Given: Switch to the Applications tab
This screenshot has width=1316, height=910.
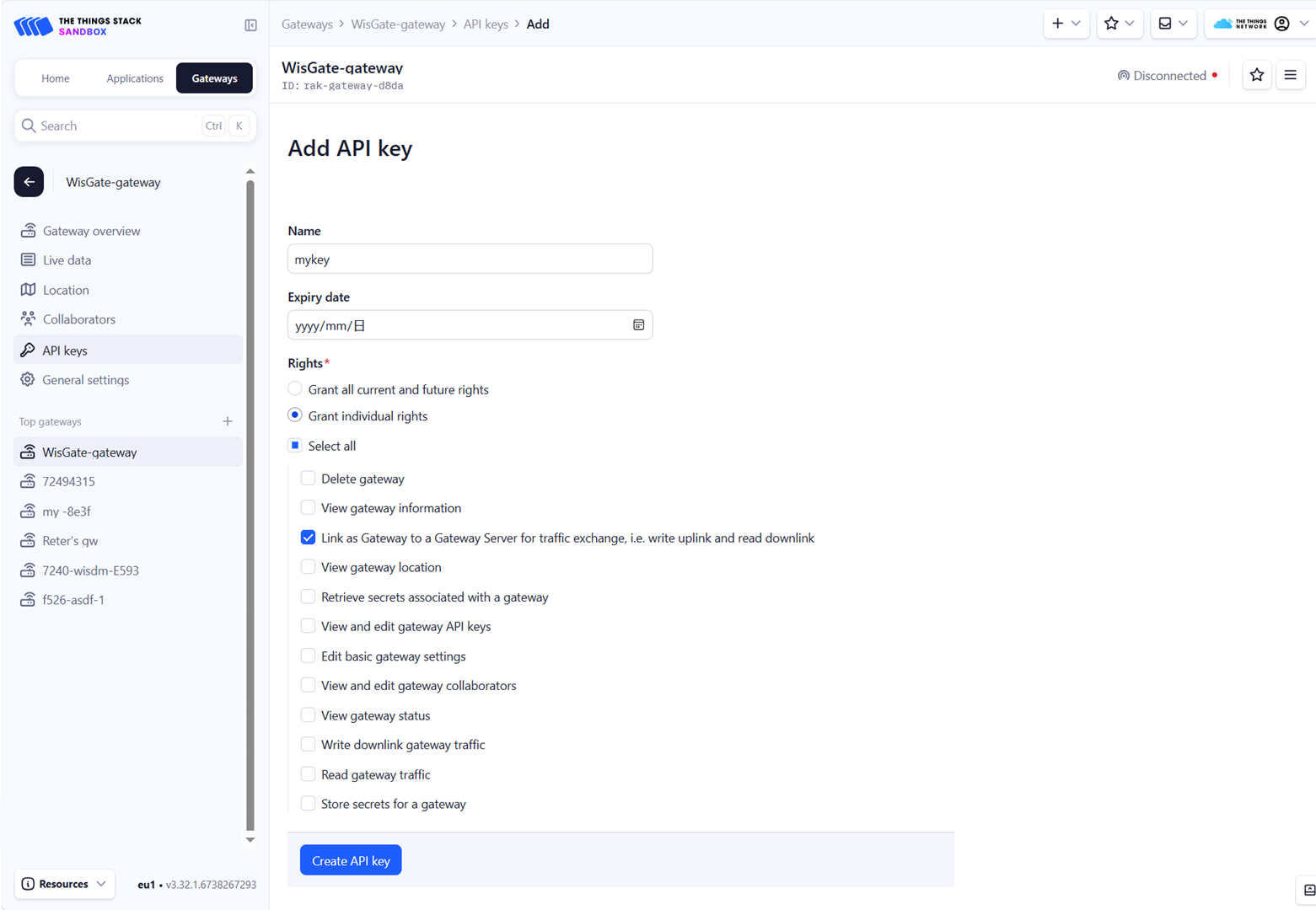Looking at the screenshot, I should [135, 78].
